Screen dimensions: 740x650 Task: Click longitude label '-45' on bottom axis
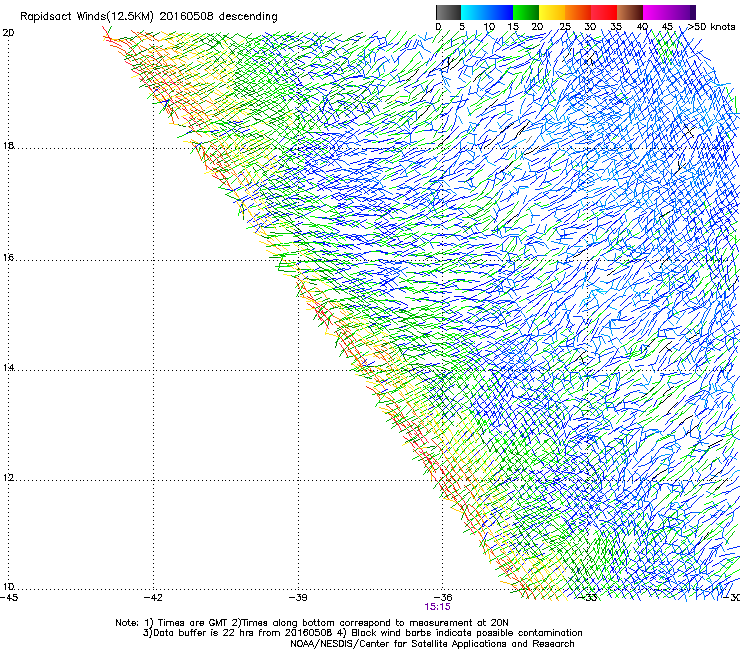(x=9, y=598)
